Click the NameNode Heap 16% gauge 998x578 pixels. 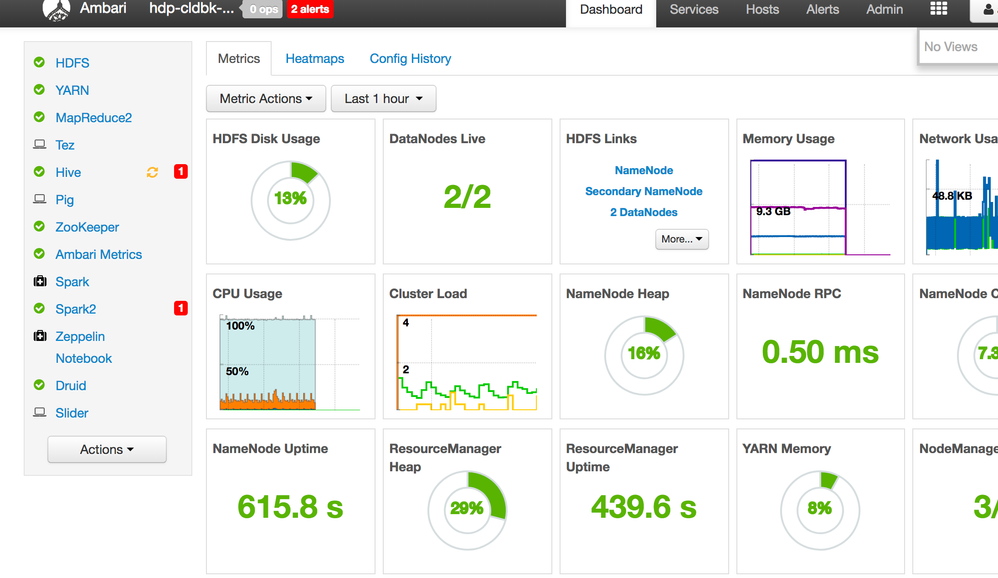pos(643,355)
